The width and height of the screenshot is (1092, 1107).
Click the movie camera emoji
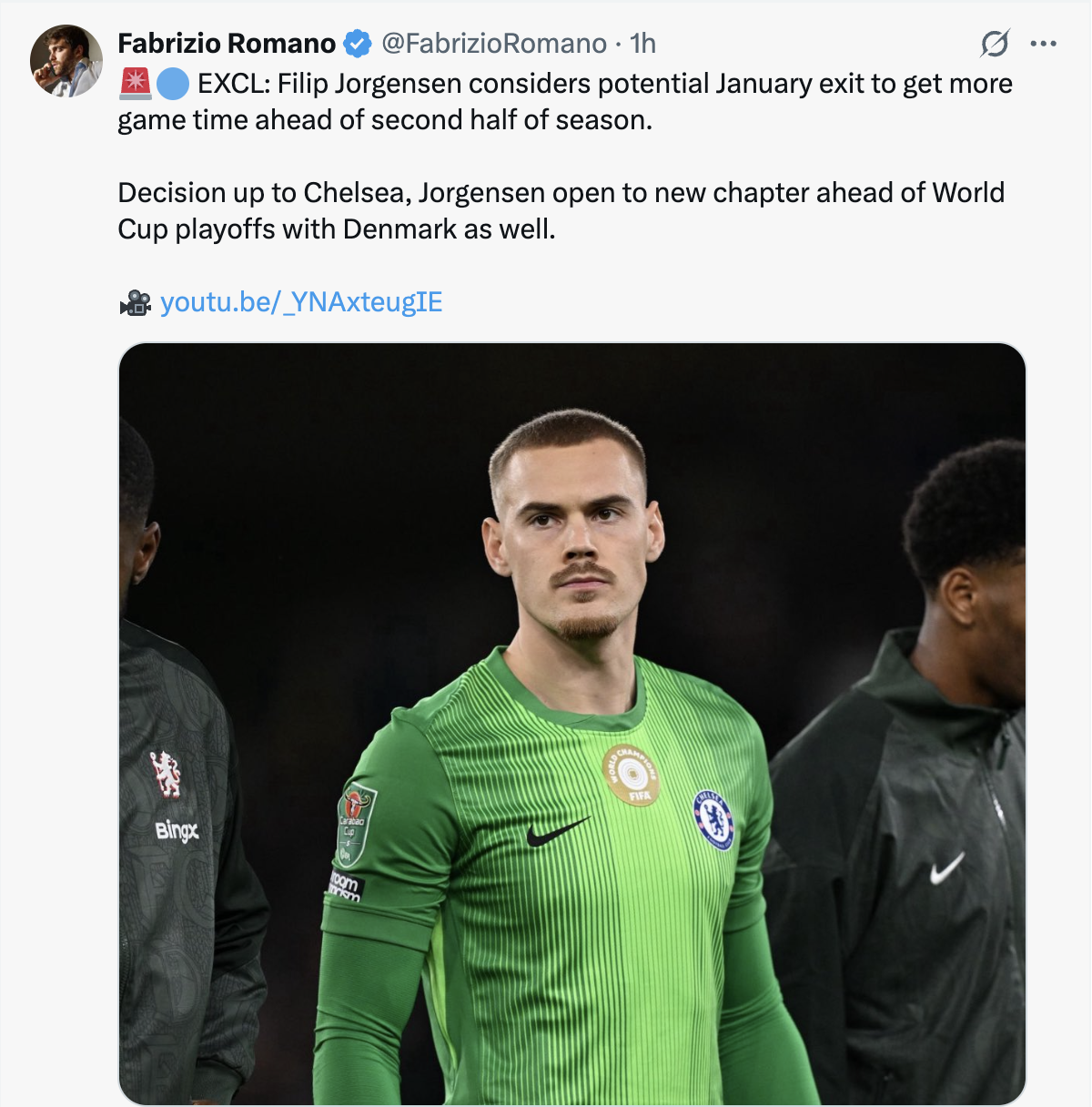tap(135, 302)
